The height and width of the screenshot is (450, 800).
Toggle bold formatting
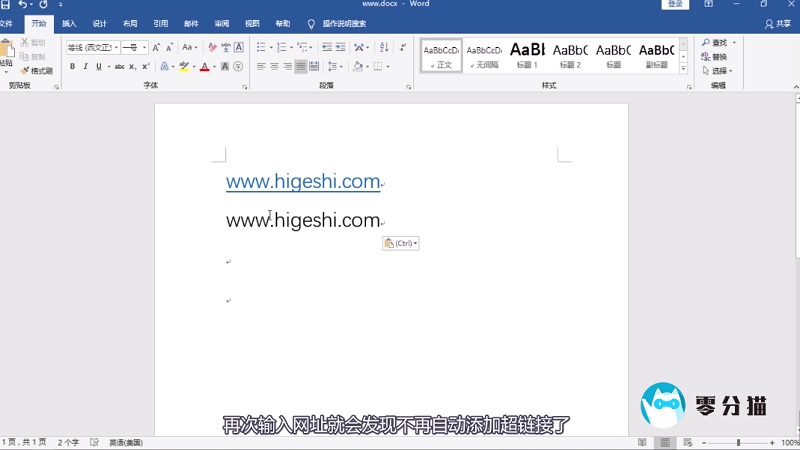click(x=72, y=67)
